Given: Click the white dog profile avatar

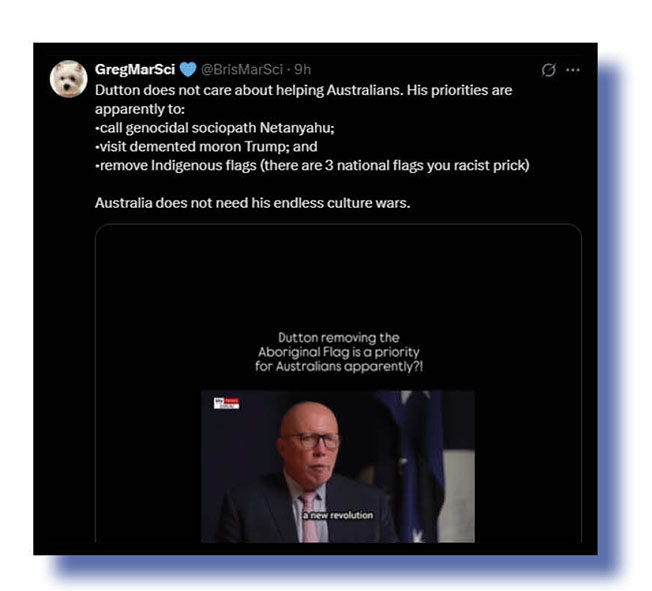Looking at the screenshot, I should 69,79.
